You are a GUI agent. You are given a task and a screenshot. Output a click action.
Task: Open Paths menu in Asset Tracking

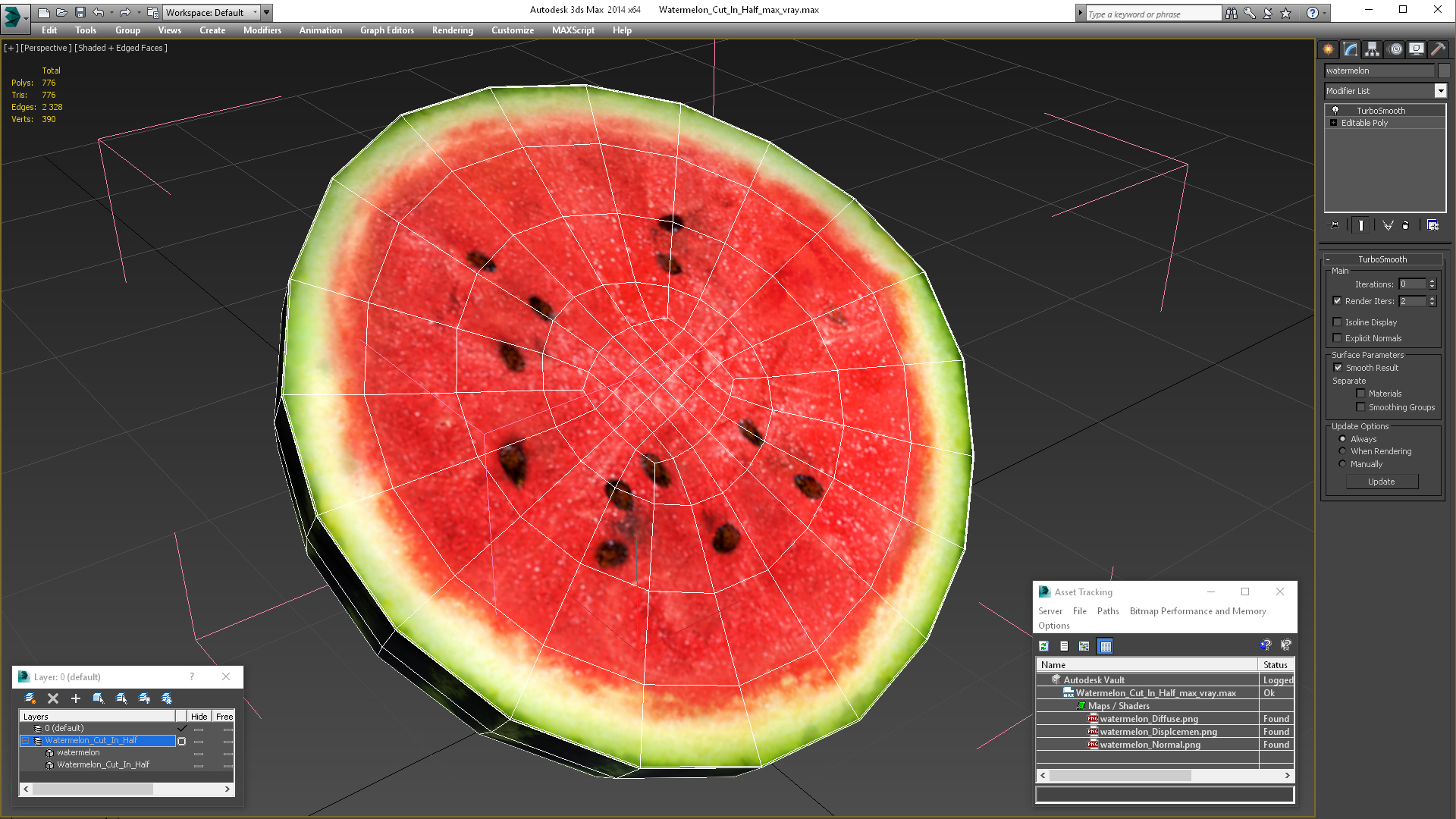(1107, 611)
